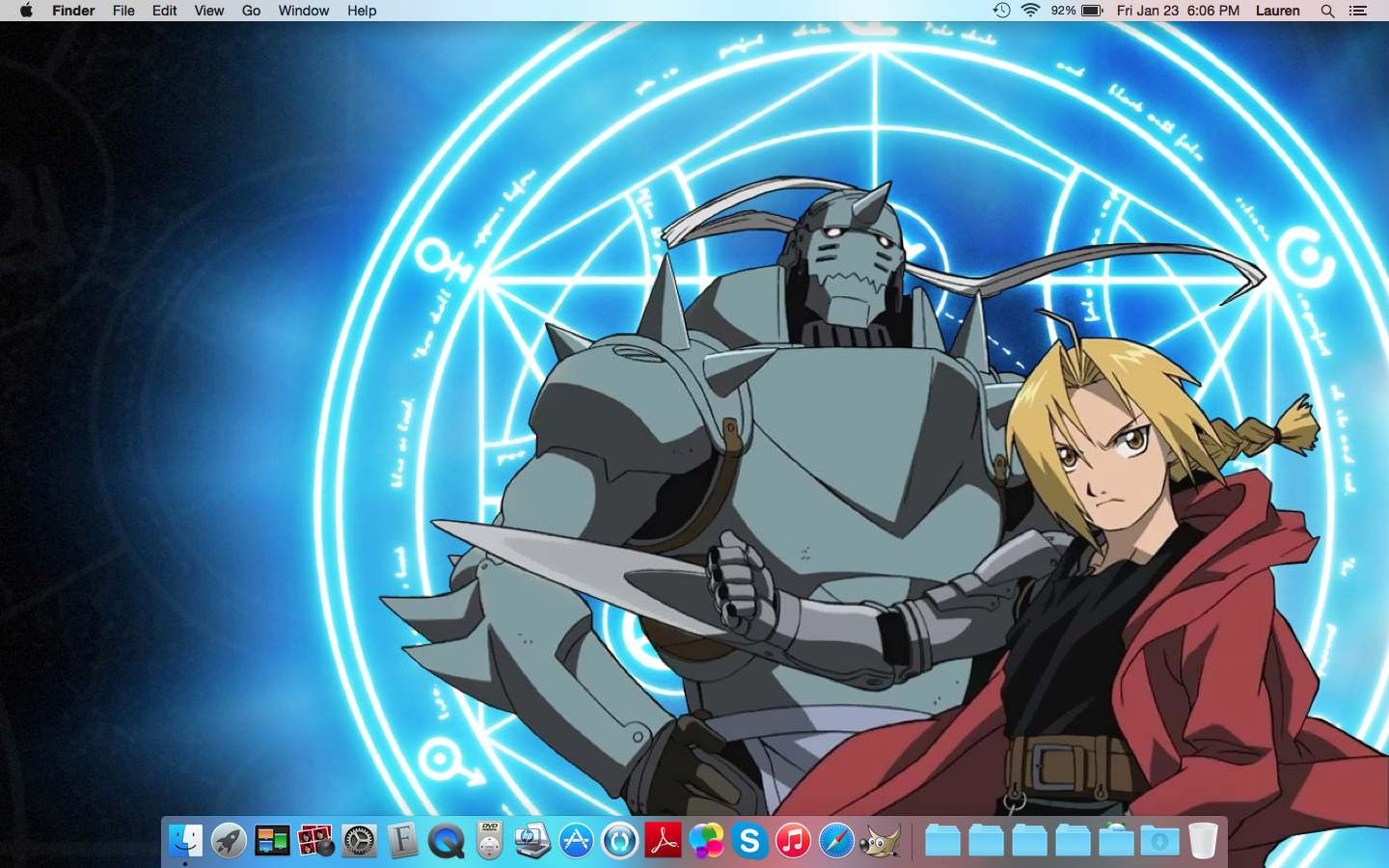Viewport: 1389px width, 868px height.
Task: Open the Downloads folder stack
Action: tap(1159, 841)
